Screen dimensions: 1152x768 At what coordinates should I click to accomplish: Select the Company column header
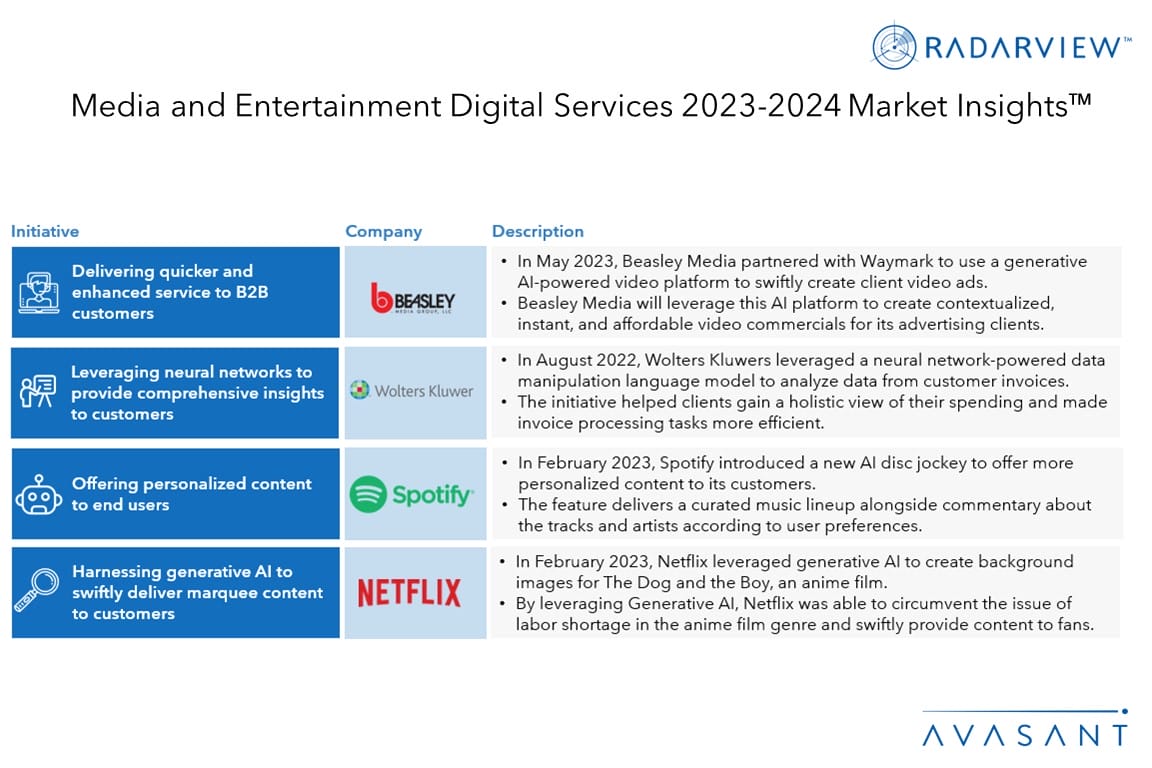point(383,231)
